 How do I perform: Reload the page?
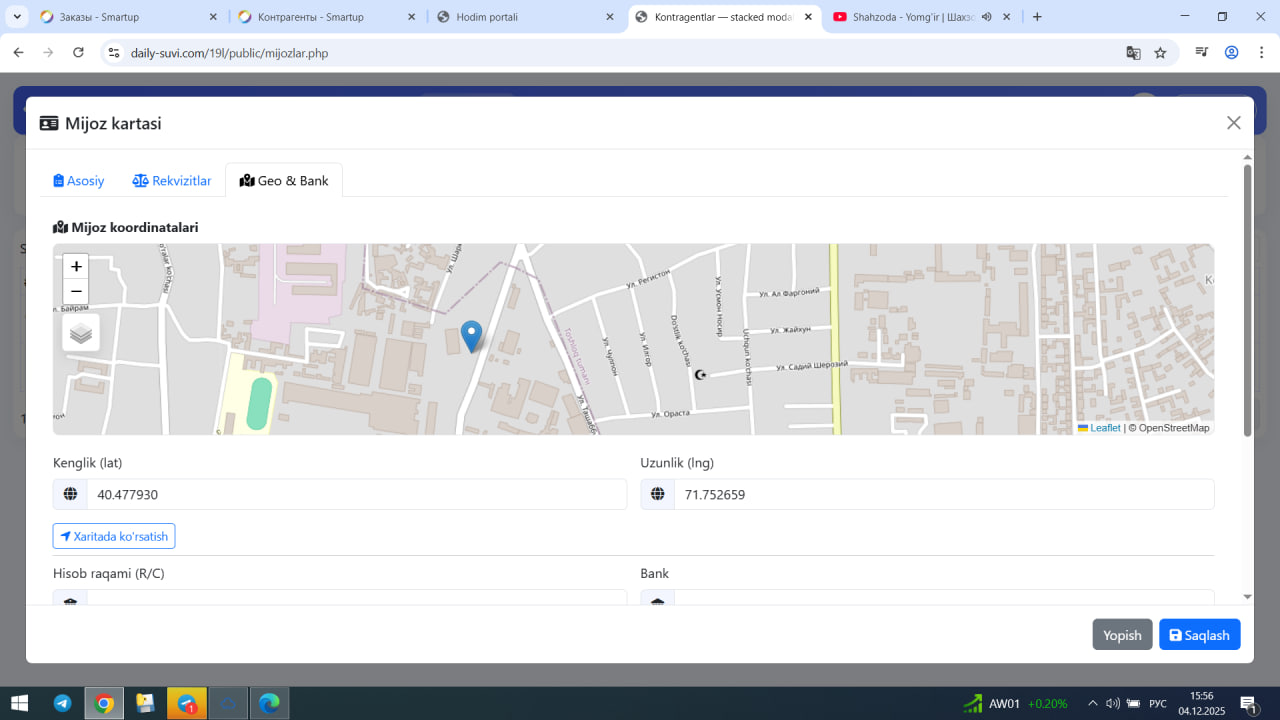(79, 53)
